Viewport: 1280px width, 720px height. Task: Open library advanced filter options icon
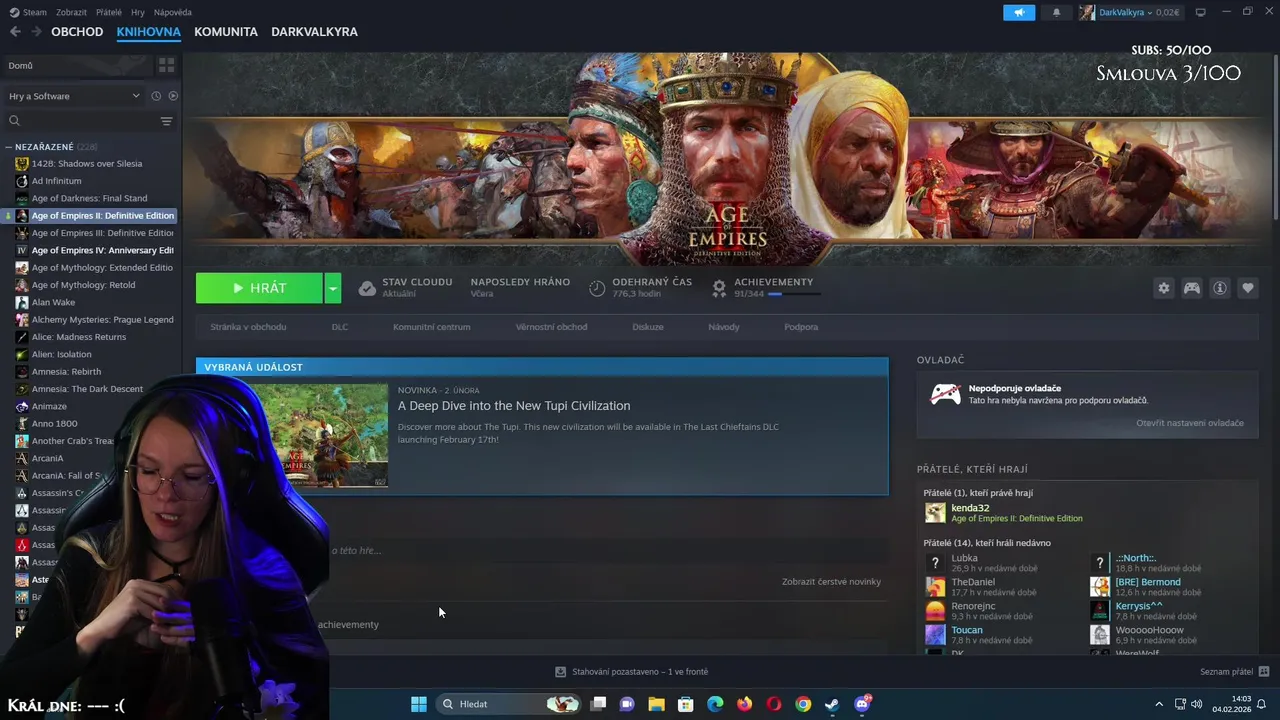[166, 121]
